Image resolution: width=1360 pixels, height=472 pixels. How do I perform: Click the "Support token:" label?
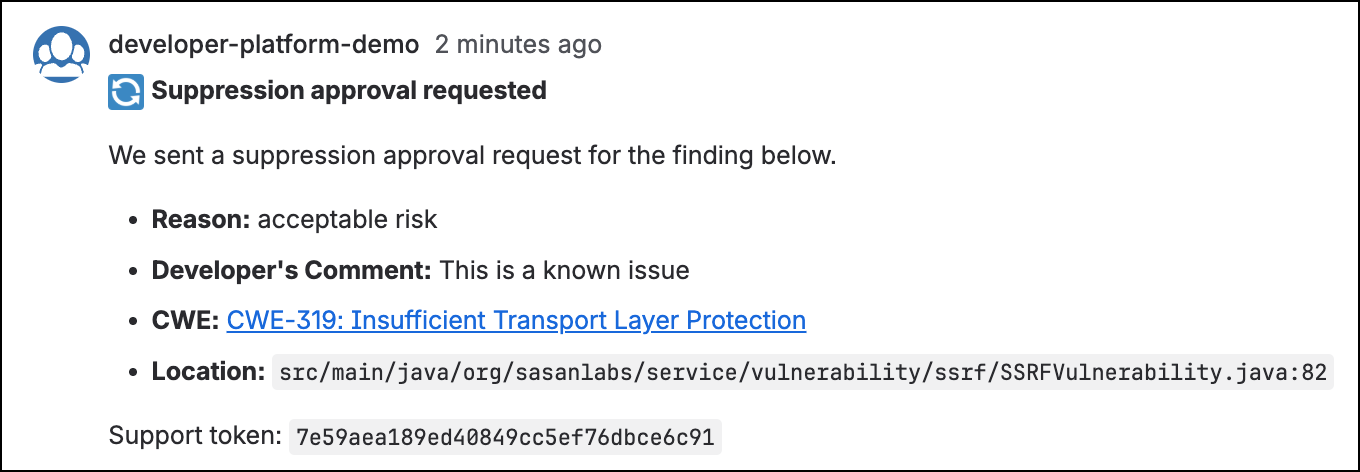[x=195, y=436]
